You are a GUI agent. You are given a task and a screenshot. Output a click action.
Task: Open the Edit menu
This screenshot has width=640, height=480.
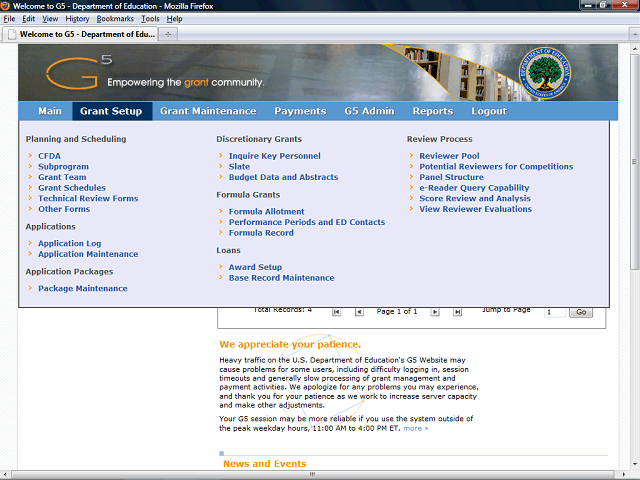[x=28, y=19]
